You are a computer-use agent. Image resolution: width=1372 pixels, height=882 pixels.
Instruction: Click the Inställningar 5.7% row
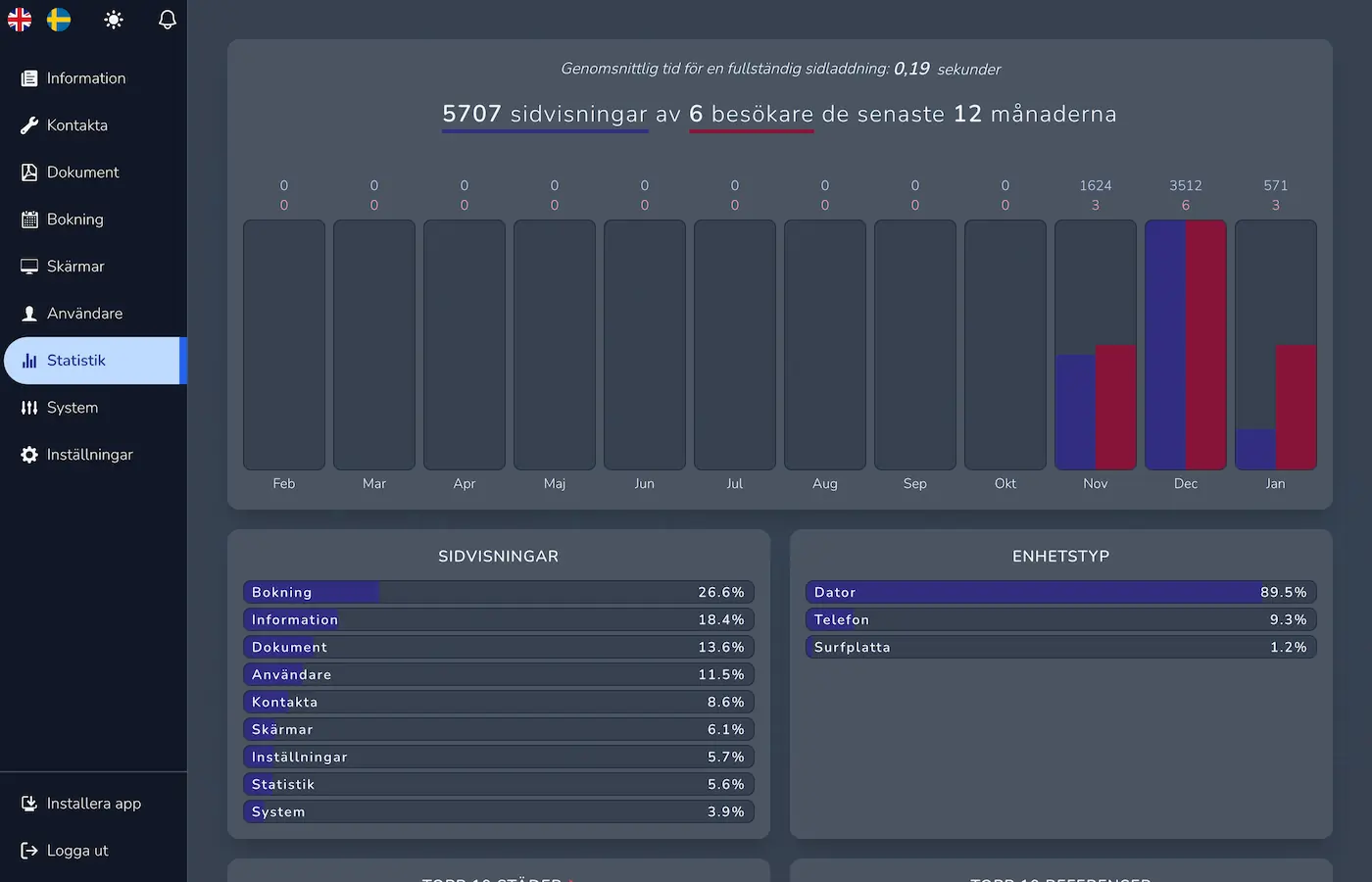pos(499,757)
